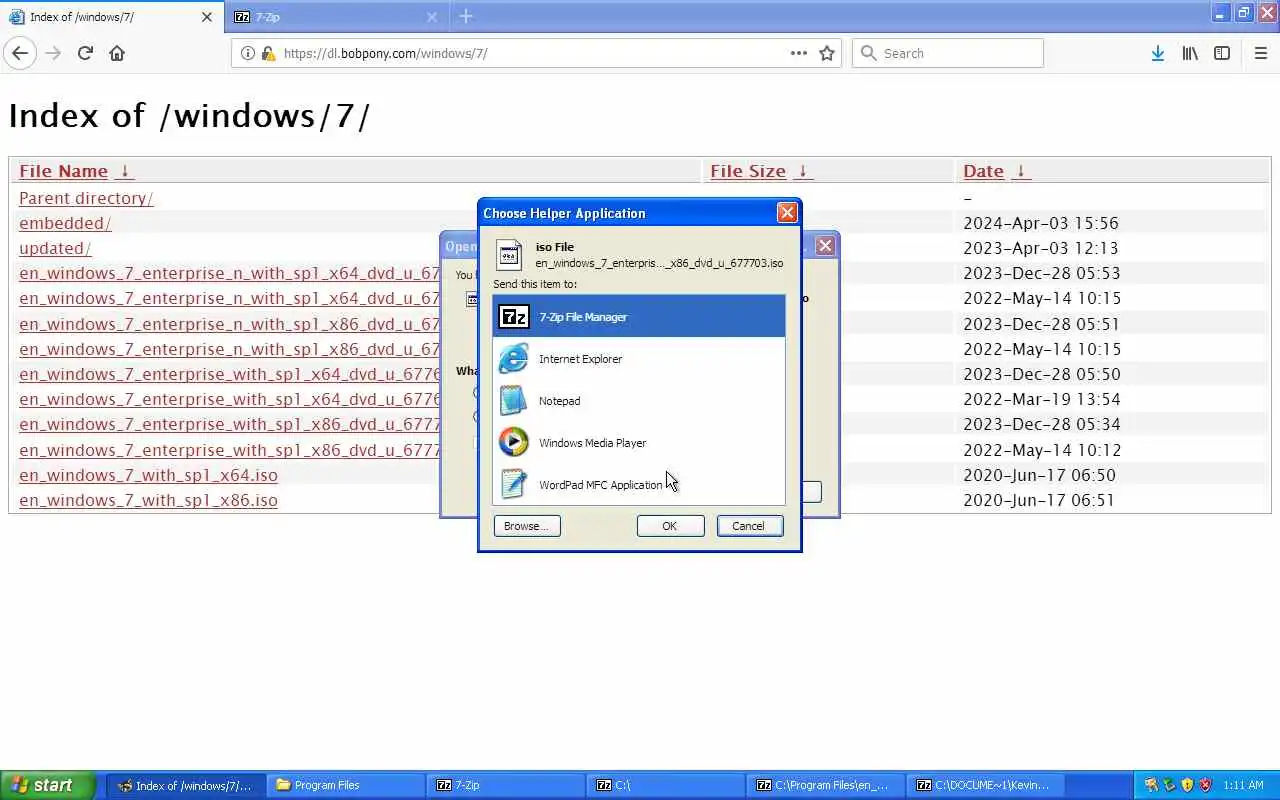
Task: Open the Downloads arrow in toolbar
Action: (1157, 53)
